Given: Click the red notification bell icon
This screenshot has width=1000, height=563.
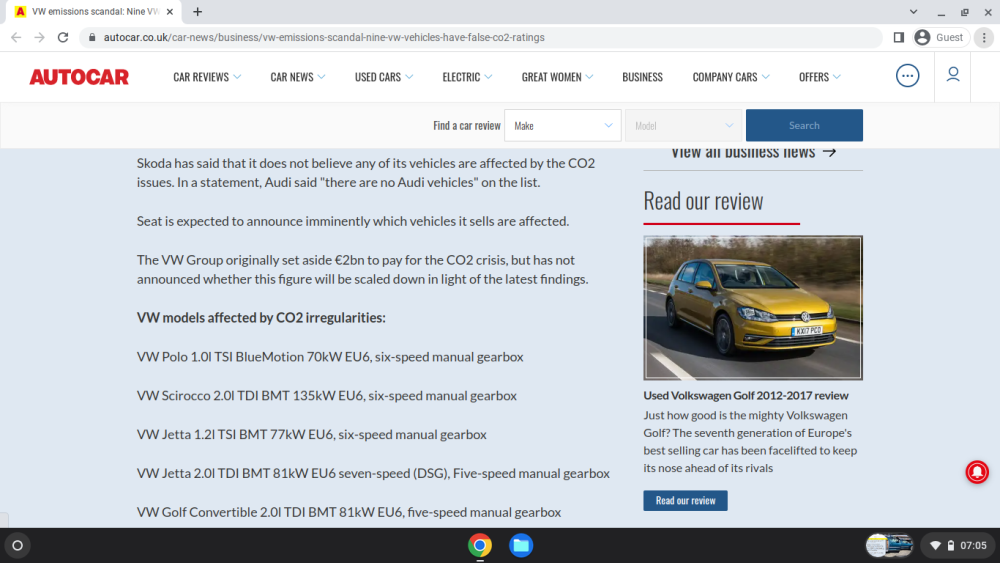Looking at the screenshot, I should tap(976, 472).
